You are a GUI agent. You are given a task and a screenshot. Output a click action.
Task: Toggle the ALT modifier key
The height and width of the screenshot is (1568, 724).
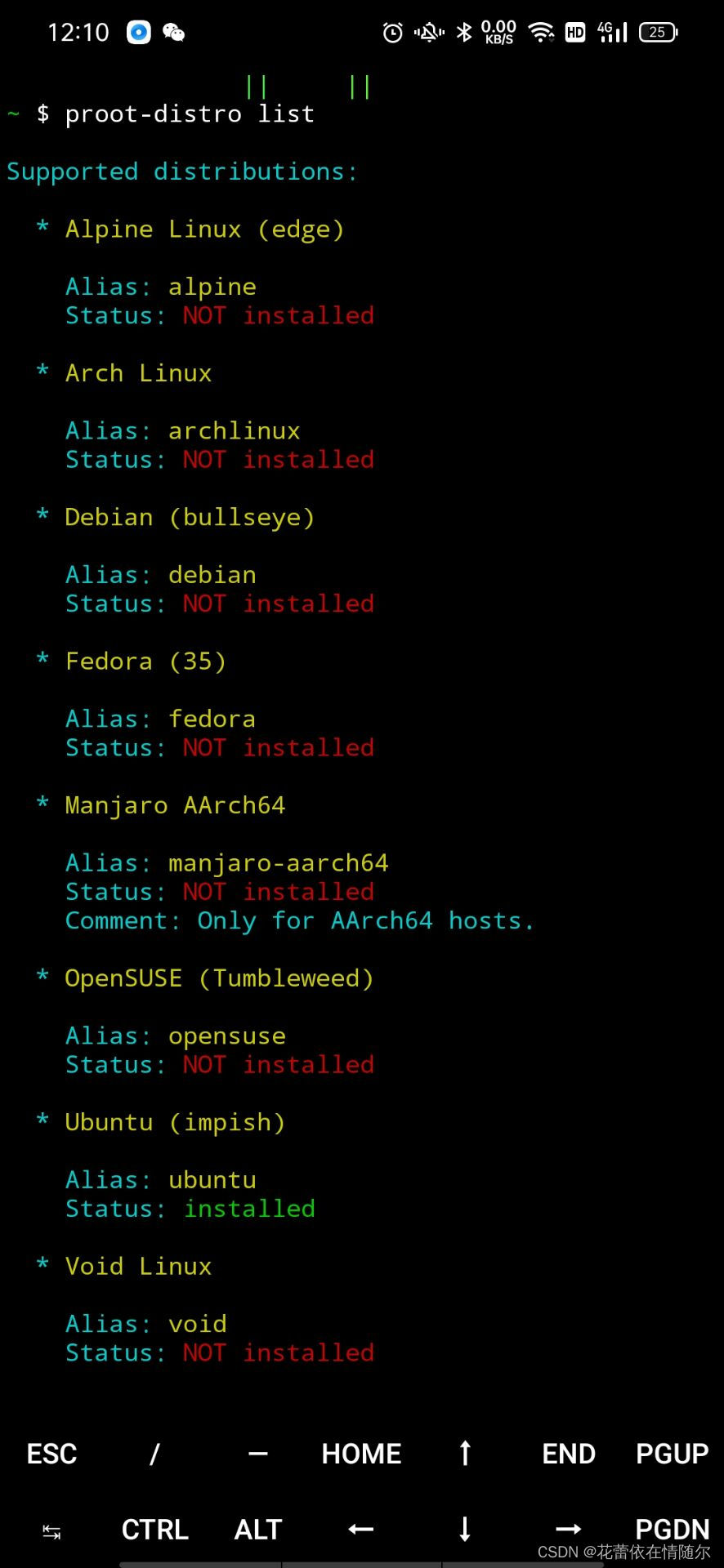(257, 1529)
